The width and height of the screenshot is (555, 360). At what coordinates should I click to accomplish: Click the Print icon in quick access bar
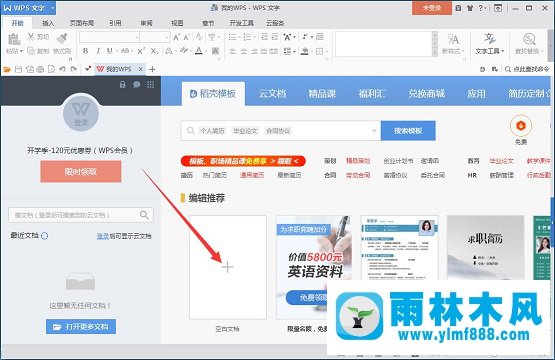[x=40, y=69]
